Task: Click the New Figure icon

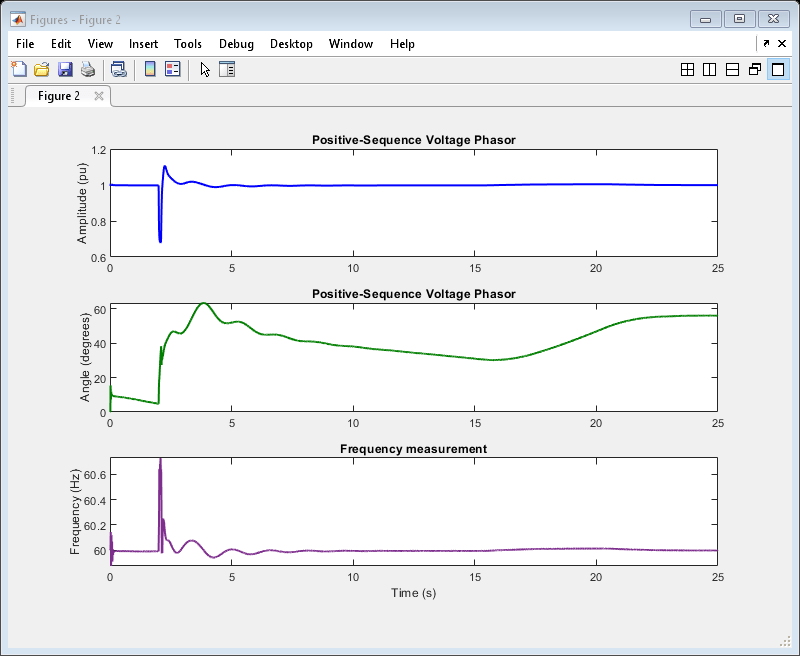Action: click(19, 69)
